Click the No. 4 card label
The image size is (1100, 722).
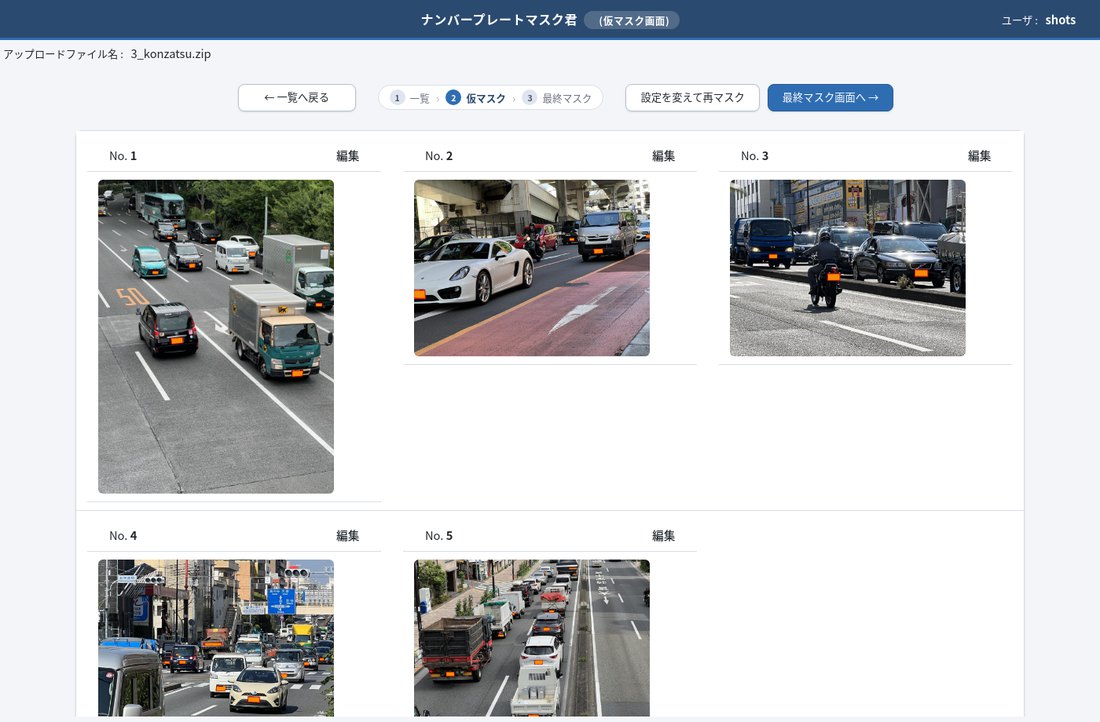pos(123,535)
